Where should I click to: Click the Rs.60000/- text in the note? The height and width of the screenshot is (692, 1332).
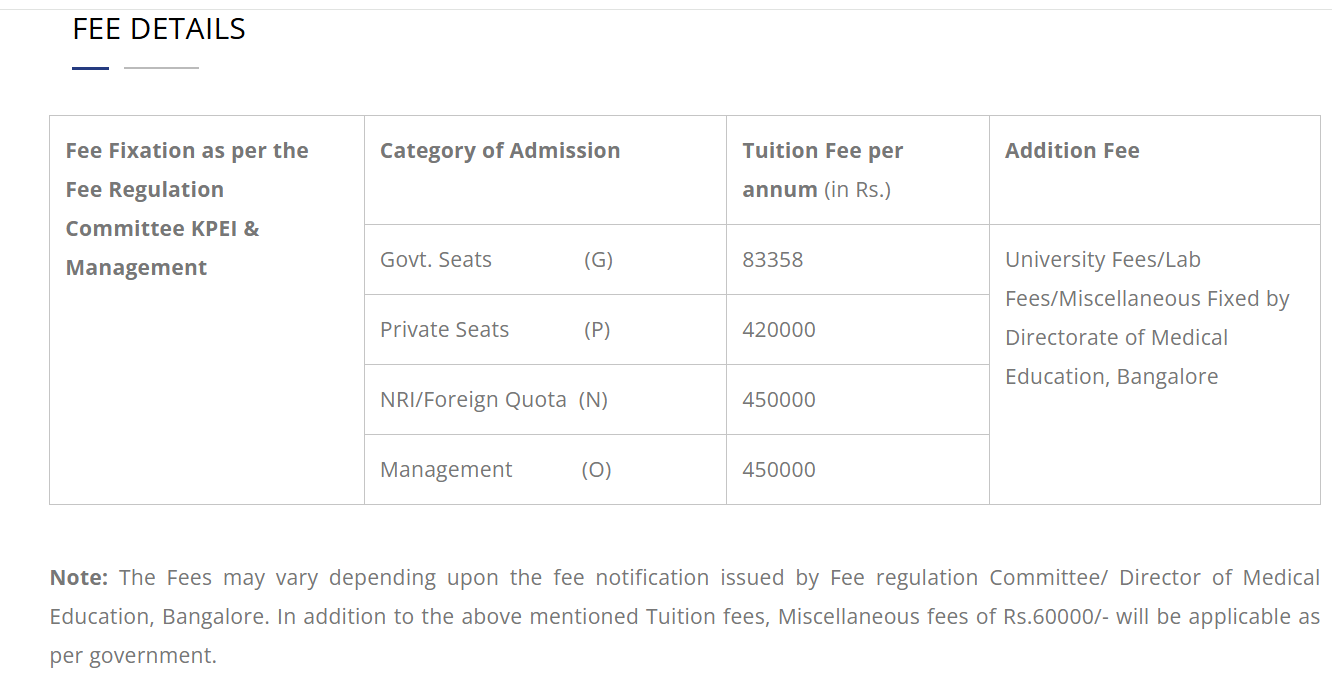coord(1056,617)
